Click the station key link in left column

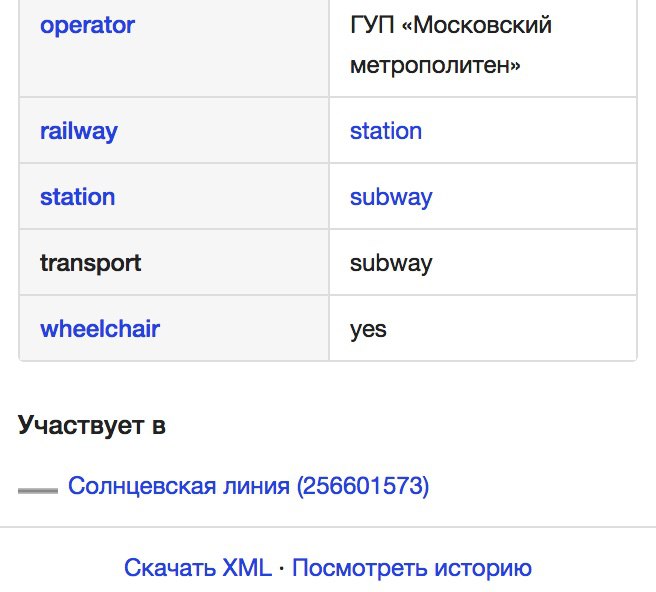77,197
